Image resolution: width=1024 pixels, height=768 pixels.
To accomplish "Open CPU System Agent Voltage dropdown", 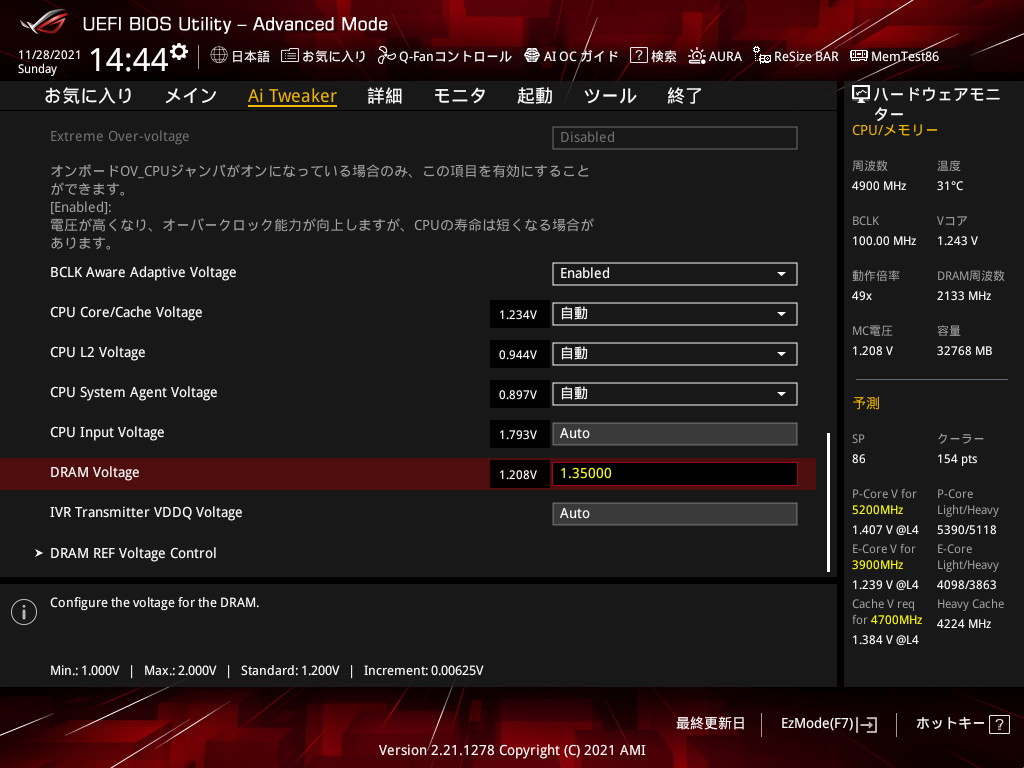I will [675, 394].
